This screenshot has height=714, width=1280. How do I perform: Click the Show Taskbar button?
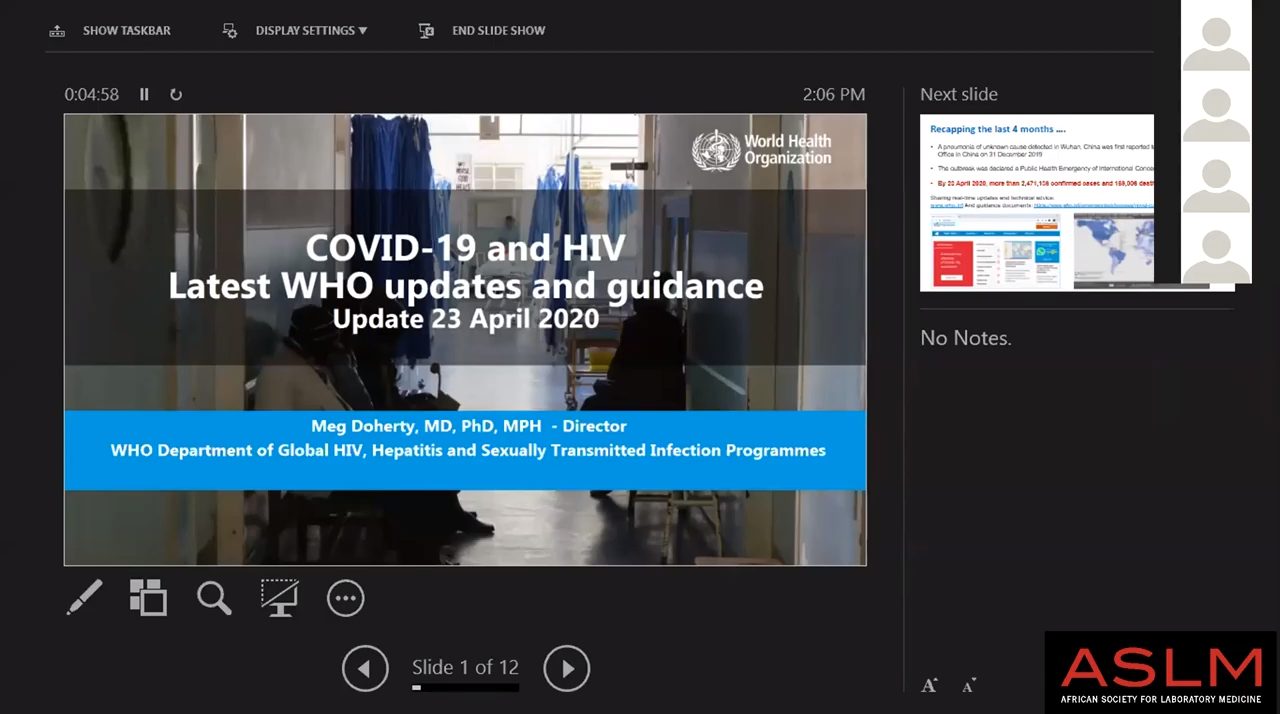[x=110, y=31]
